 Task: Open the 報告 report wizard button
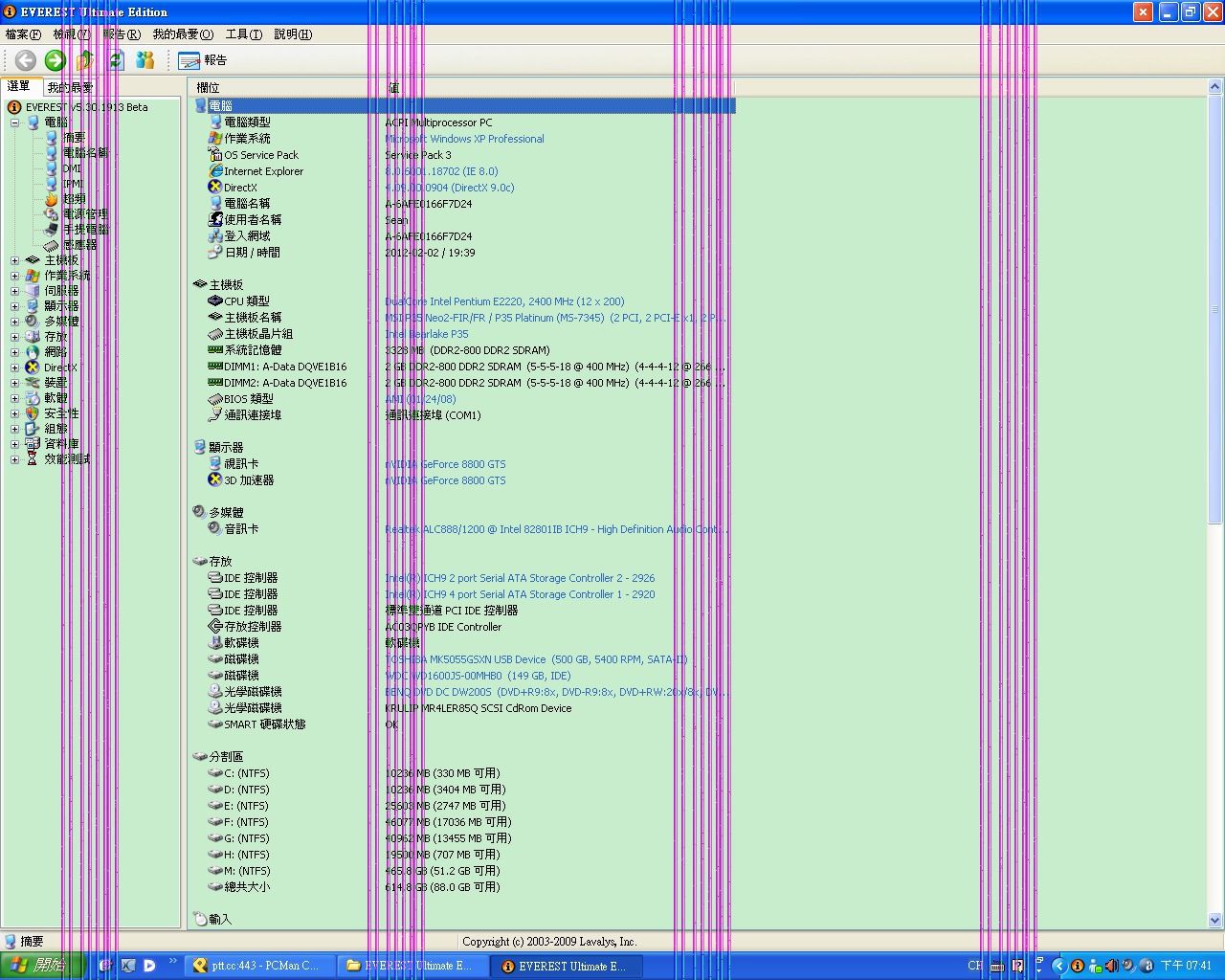click(x=203, y=60)
